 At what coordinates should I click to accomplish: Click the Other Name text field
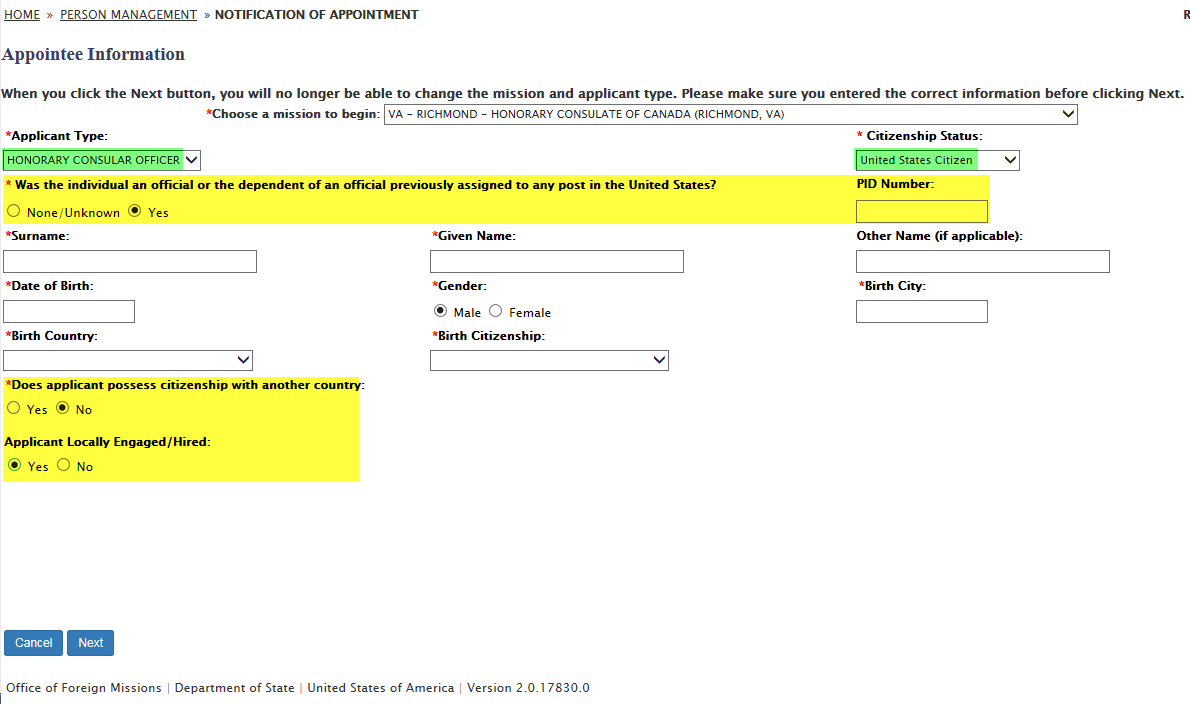pos(982,262)
